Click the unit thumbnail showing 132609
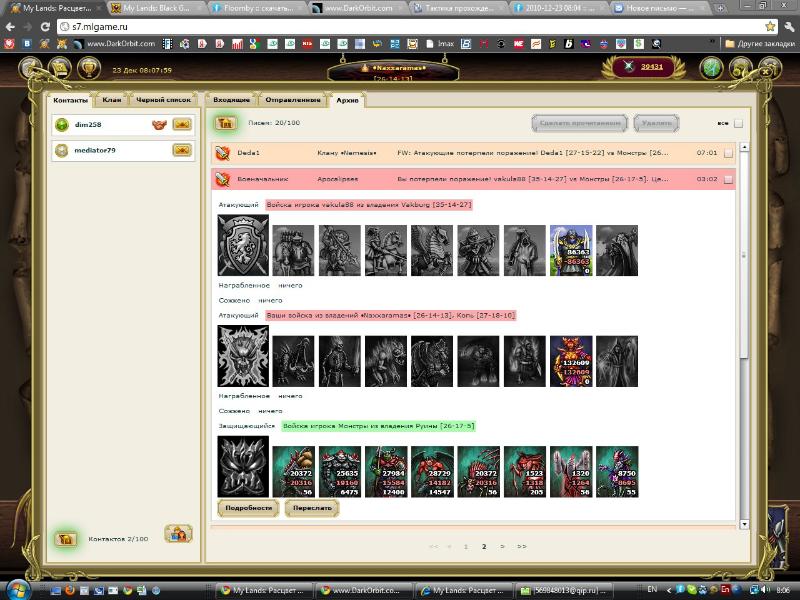Screen dimensions: 800x600 pos(571,361)
